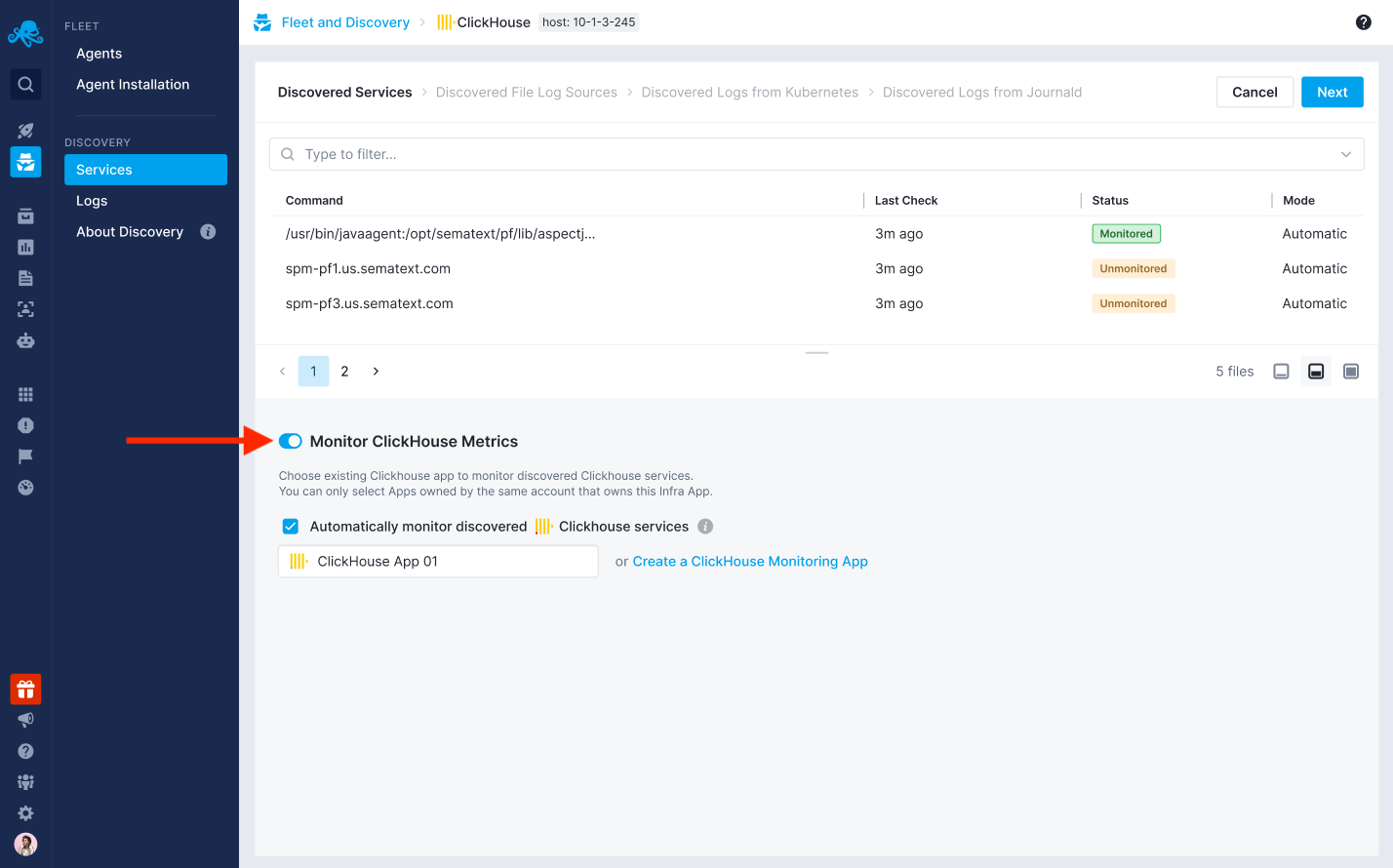
Task: Open Logs in Discovery menu
Action: pyautogui.click(x=92, y=201)
